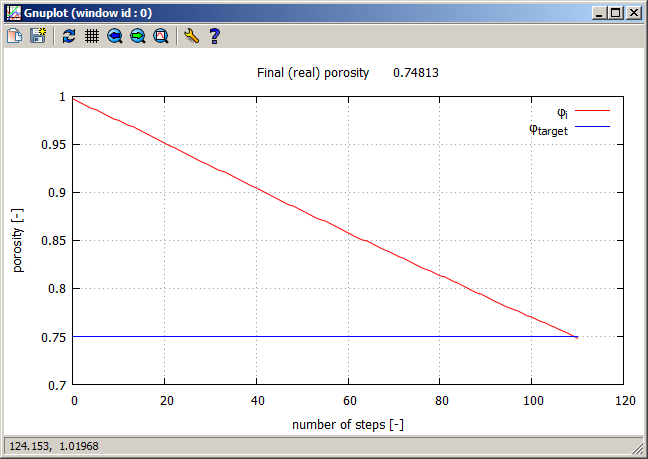Click the 'number of steps [-]' axis label
The width and height of the screenshot is (648, 459).
(x=348, y=424)
